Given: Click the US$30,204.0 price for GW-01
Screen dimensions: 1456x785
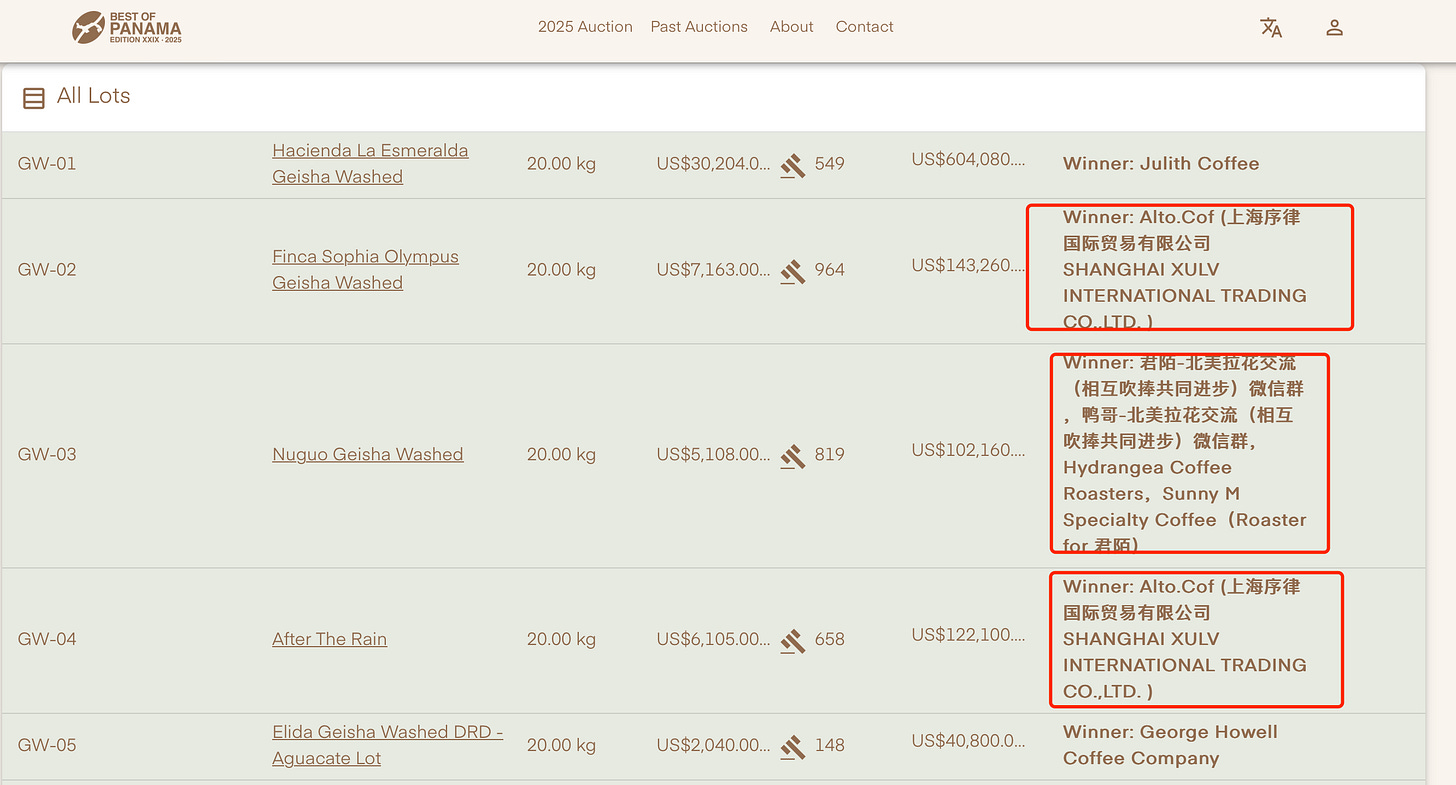Looking at the screenshot, I should point(714,163).
